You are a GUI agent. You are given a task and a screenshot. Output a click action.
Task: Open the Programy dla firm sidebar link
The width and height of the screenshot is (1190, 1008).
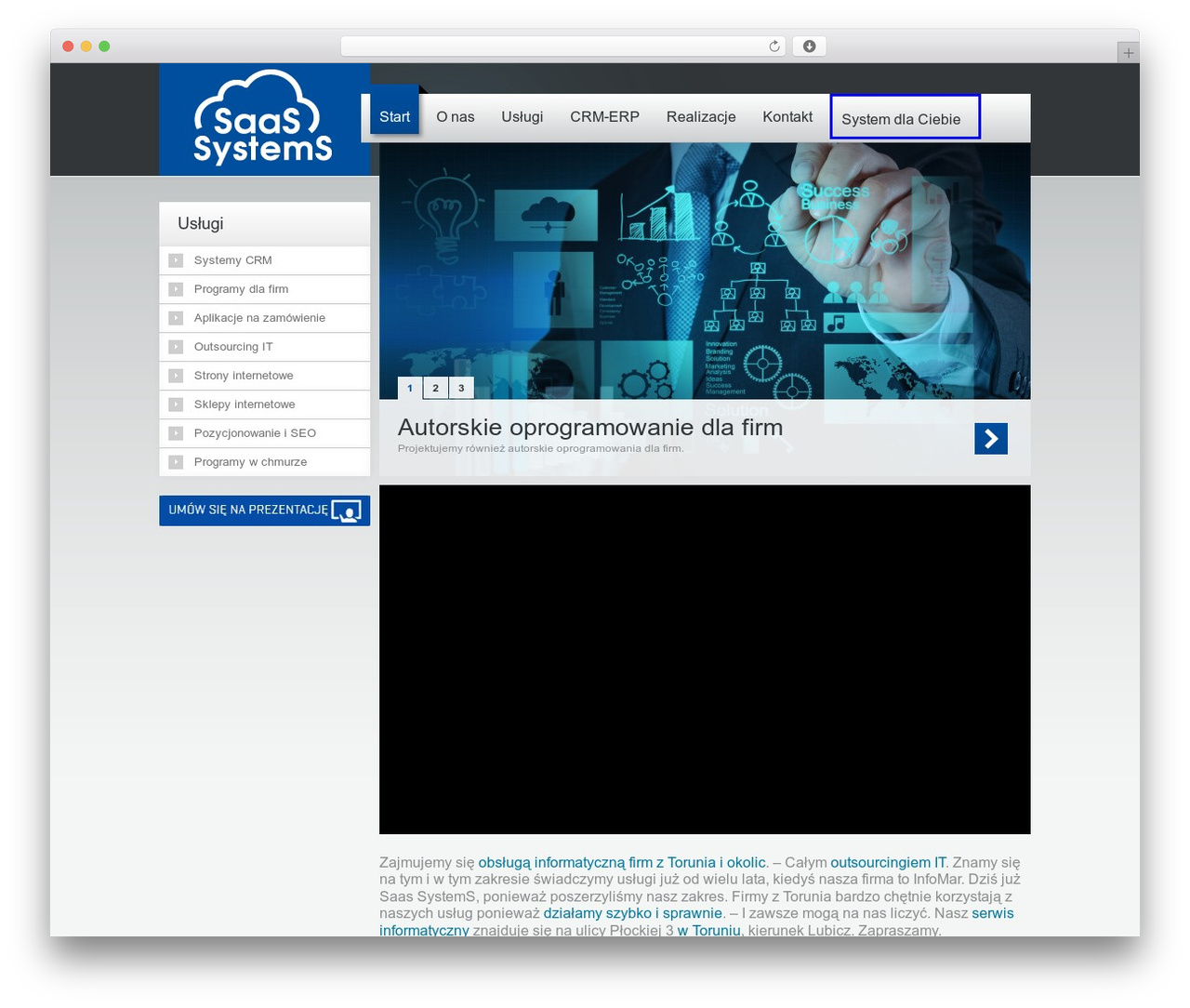click(x=242, y=289)
